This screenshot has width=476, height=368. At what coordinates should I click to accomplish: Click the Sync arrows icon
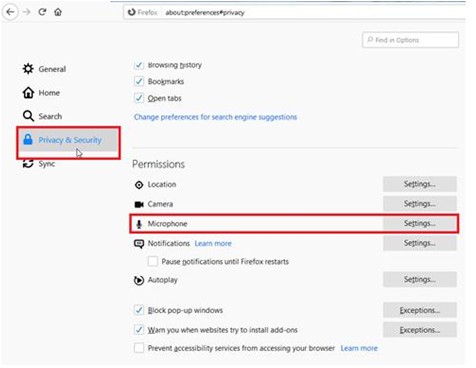pos(28,164)
